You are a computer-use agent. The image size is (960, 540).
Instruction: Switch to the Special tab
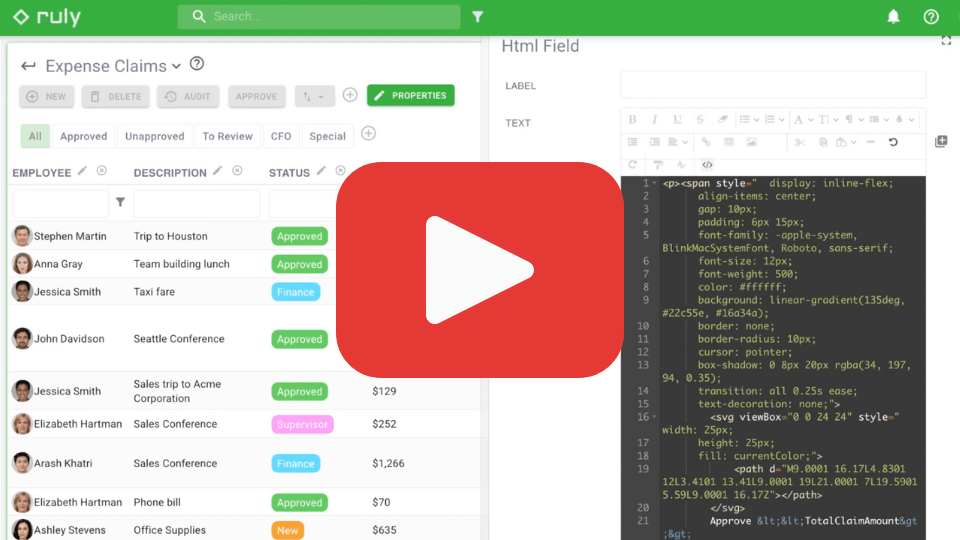click(x=327, y=136)
